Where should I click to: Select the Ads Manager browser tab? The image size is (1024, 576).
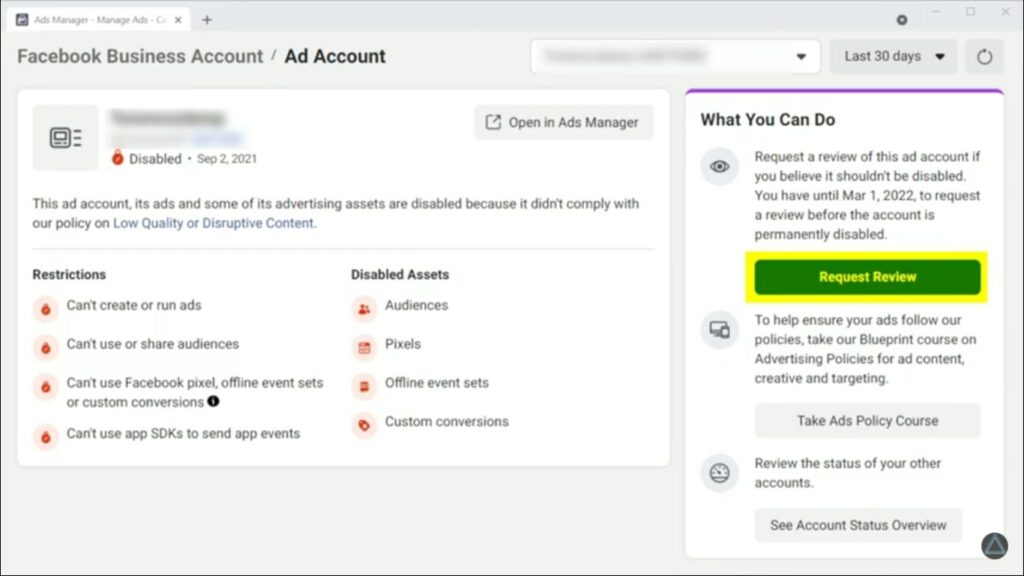click(x=95, y=19)
